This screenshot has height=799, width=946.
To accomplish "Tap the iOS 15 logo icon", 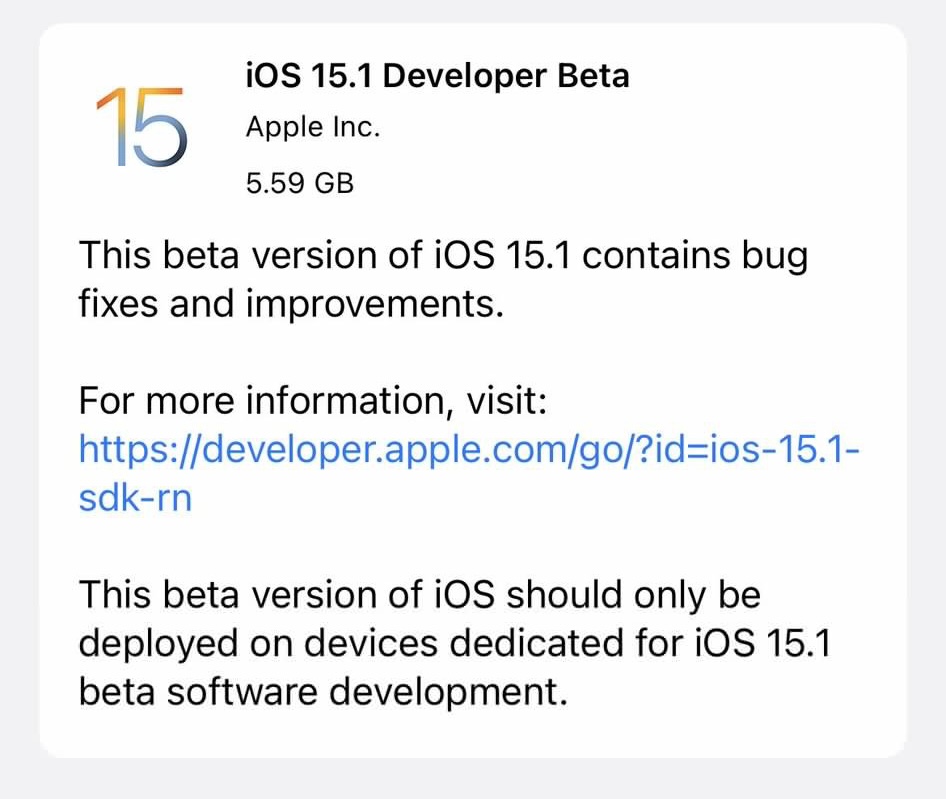I will point(142,127).
